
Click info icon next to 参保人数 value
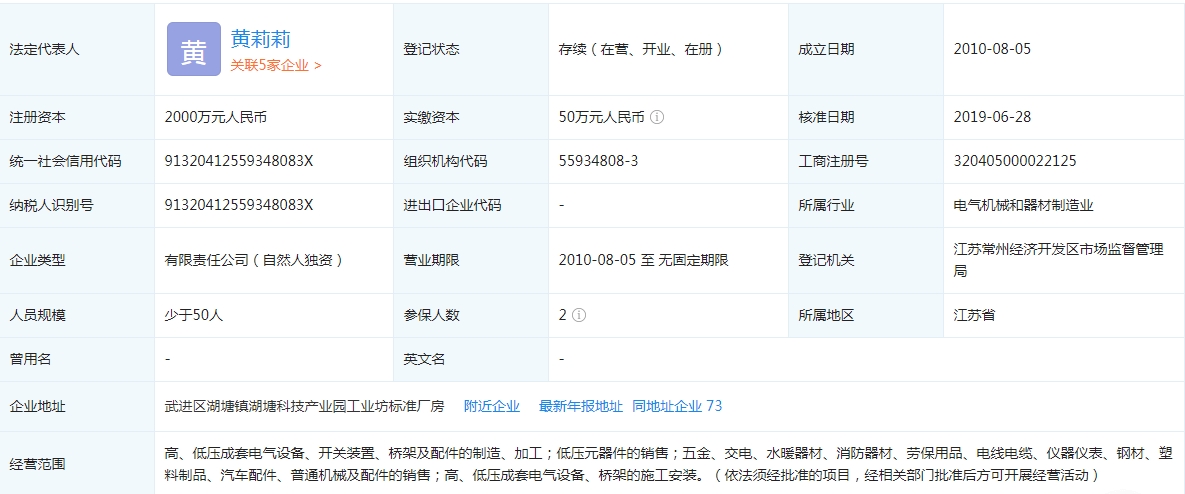[579, 315]
